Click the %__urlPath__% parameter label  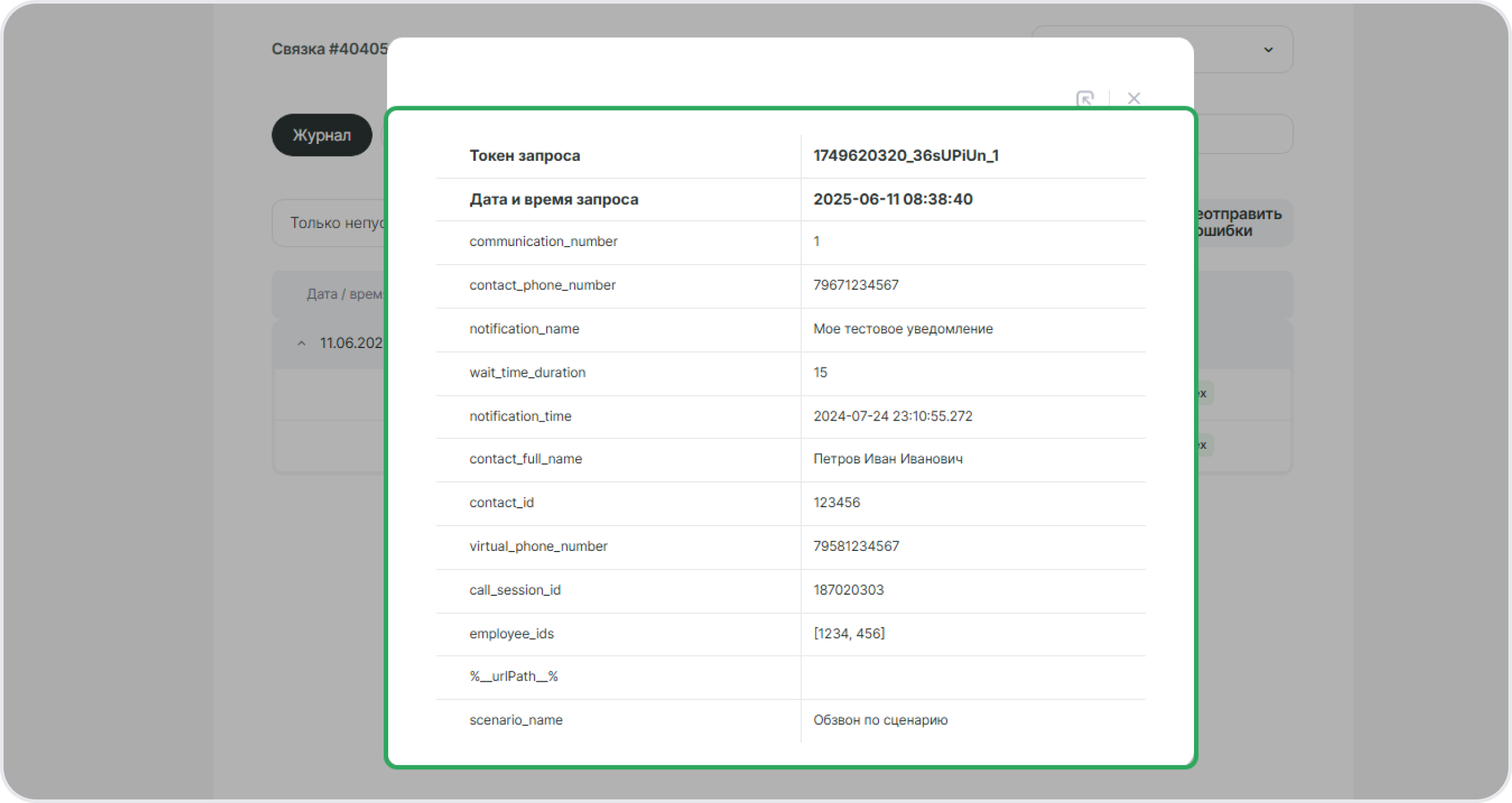click(x=514, y=676)
